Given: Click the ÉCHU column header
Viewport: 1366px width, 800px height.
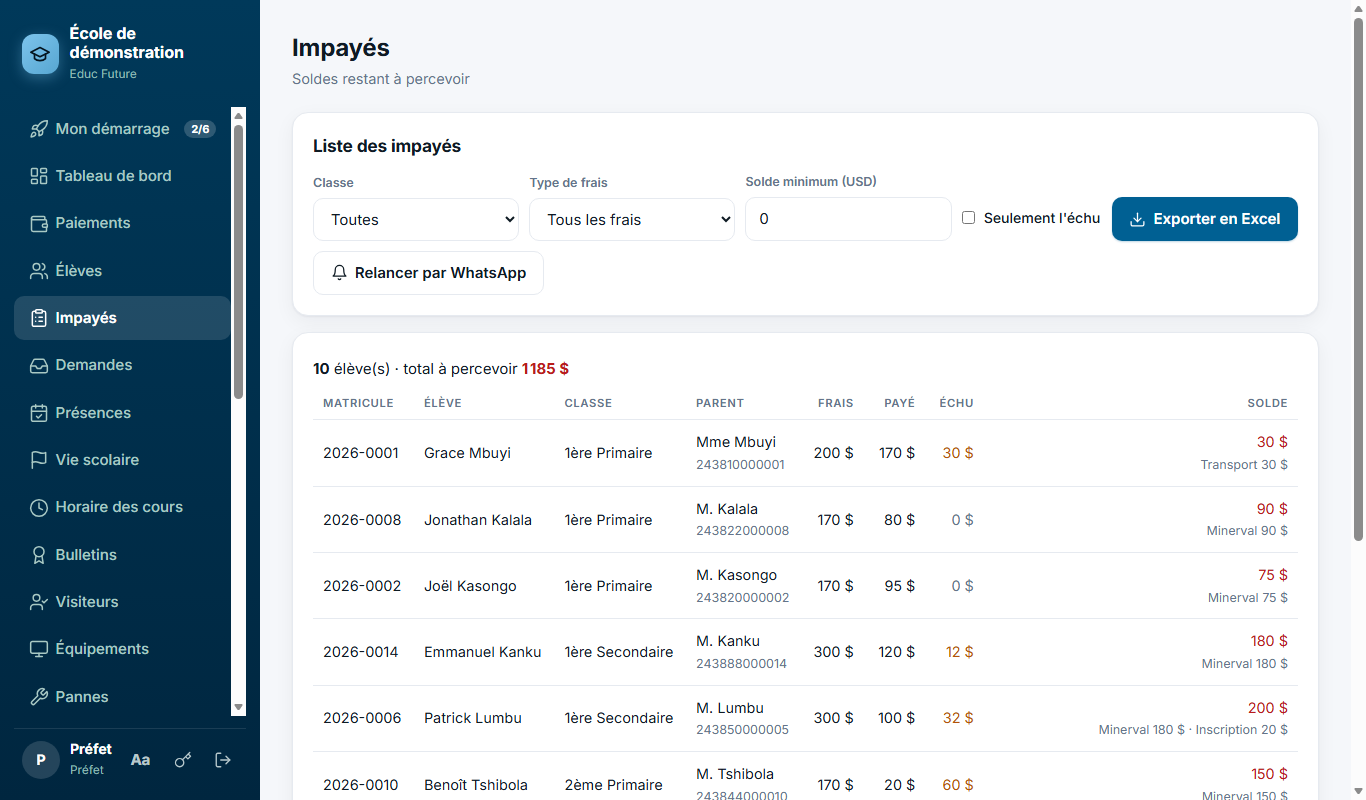Looking at the screenshot, I should coord(956,403).
